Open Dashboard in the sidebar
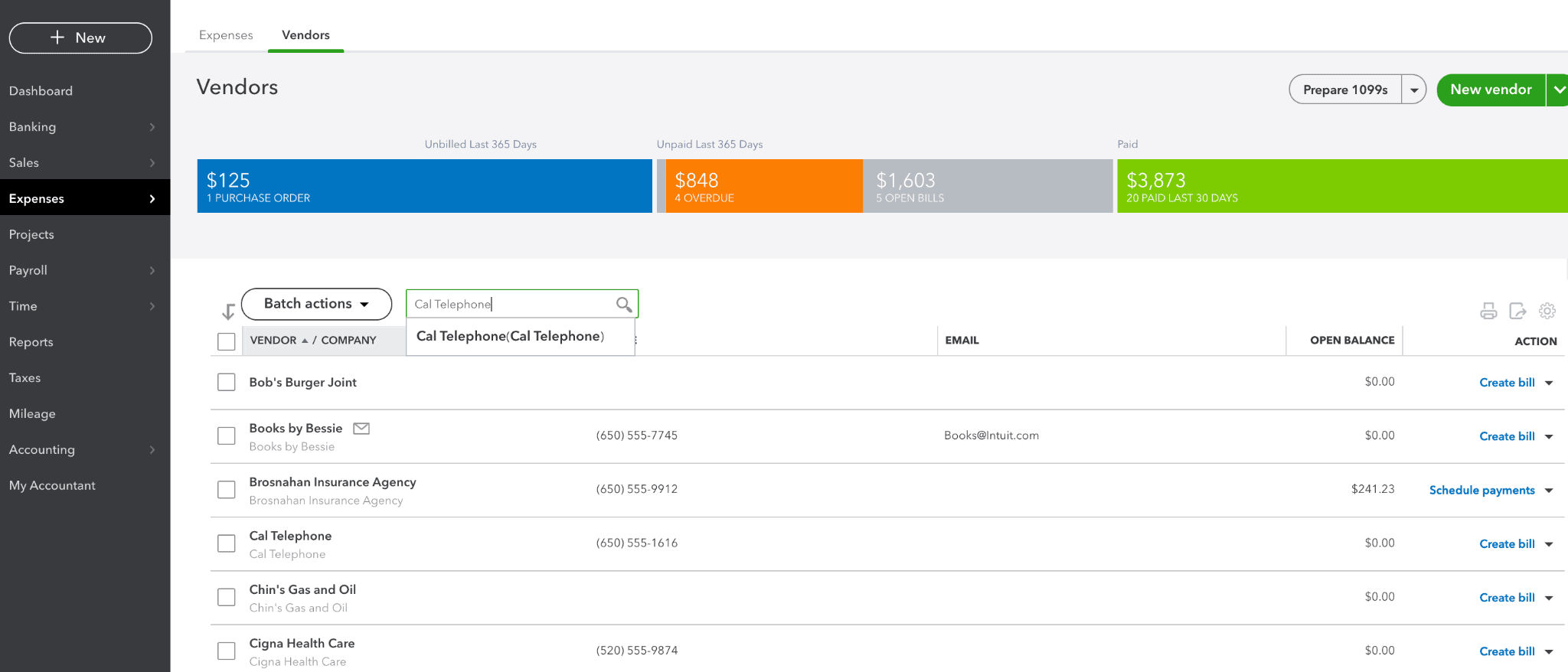The width and height of the screenshot is (1568, 672). tap(85, 90)
